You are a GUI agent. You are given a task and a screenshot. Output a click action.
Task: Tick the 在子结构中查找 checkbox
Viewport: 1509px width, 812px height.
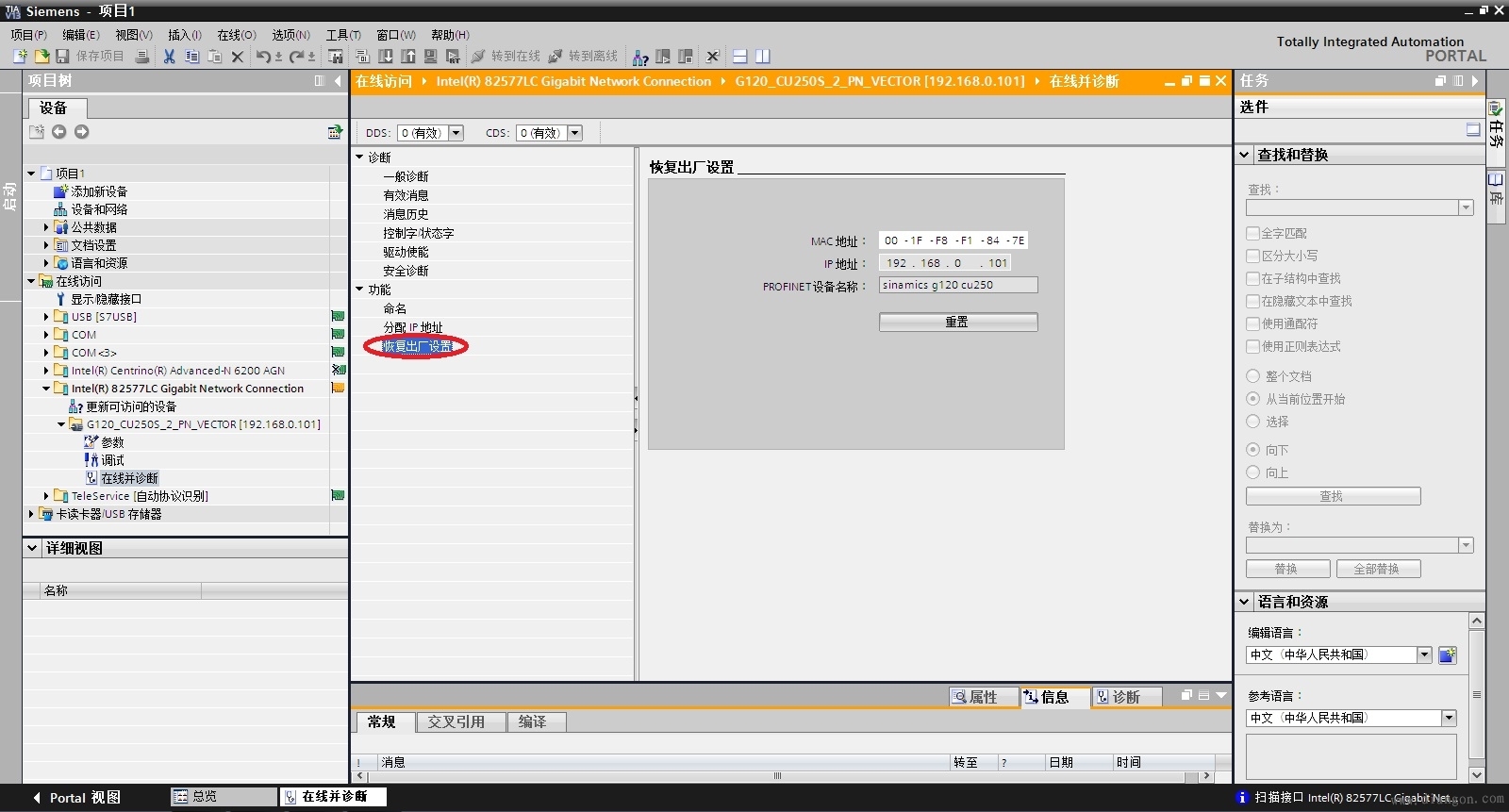pos(1252,278)
